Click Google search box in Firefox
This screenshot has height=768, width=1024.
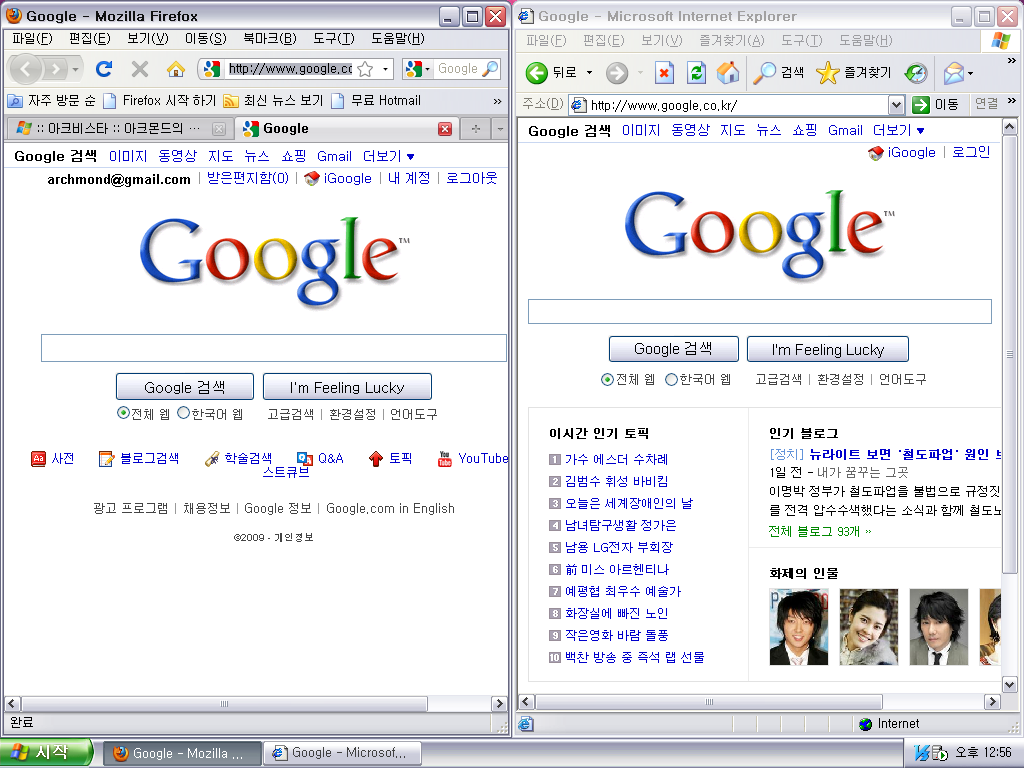tap(274, 348)
